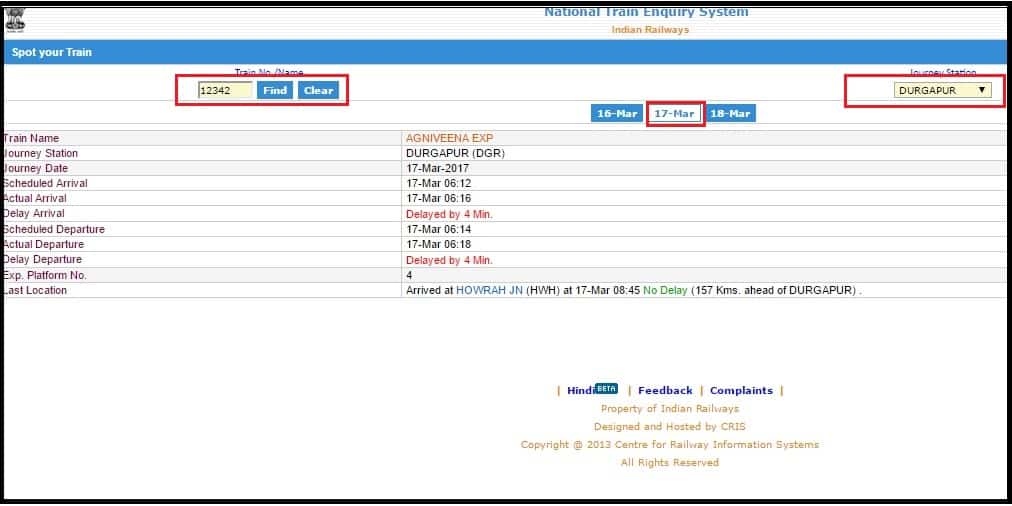Click scheduled departure 17-Mar 06:14
This screenshot has width=1012, height=506.
point(438,229)
